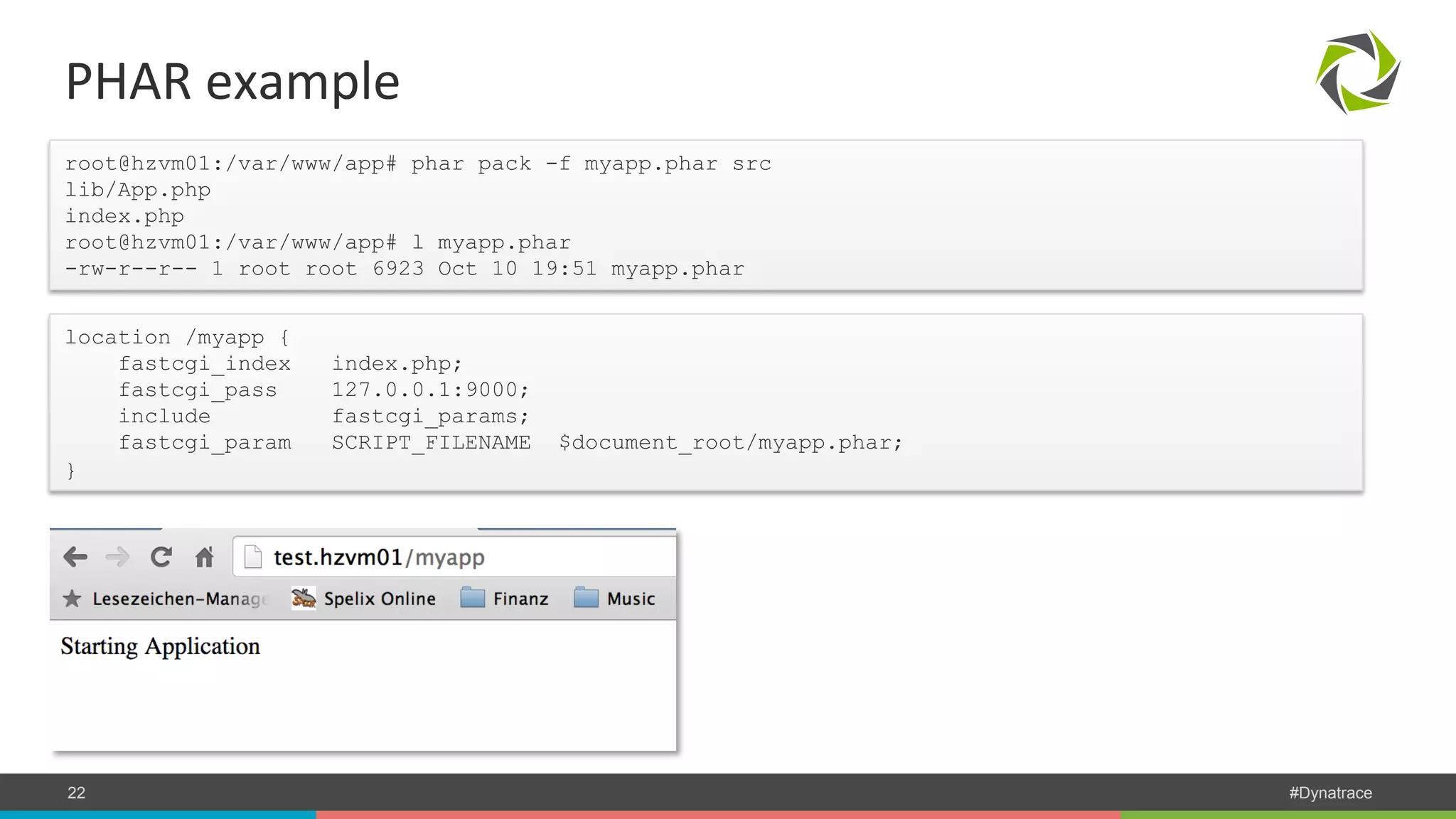Click the test.hzvm01/myapp address field
This screenshot has height=819, width=1456.
point(455,557)
